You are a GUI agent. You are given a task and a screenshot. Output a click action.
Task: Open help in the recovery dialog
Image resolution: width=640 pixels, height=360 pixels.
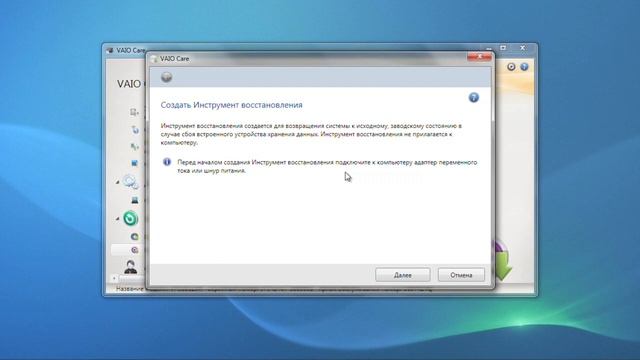point(473,98)
